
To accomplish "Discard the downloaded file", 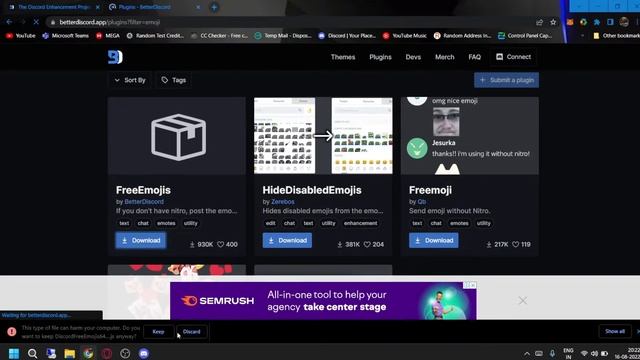I will (191, 331).
